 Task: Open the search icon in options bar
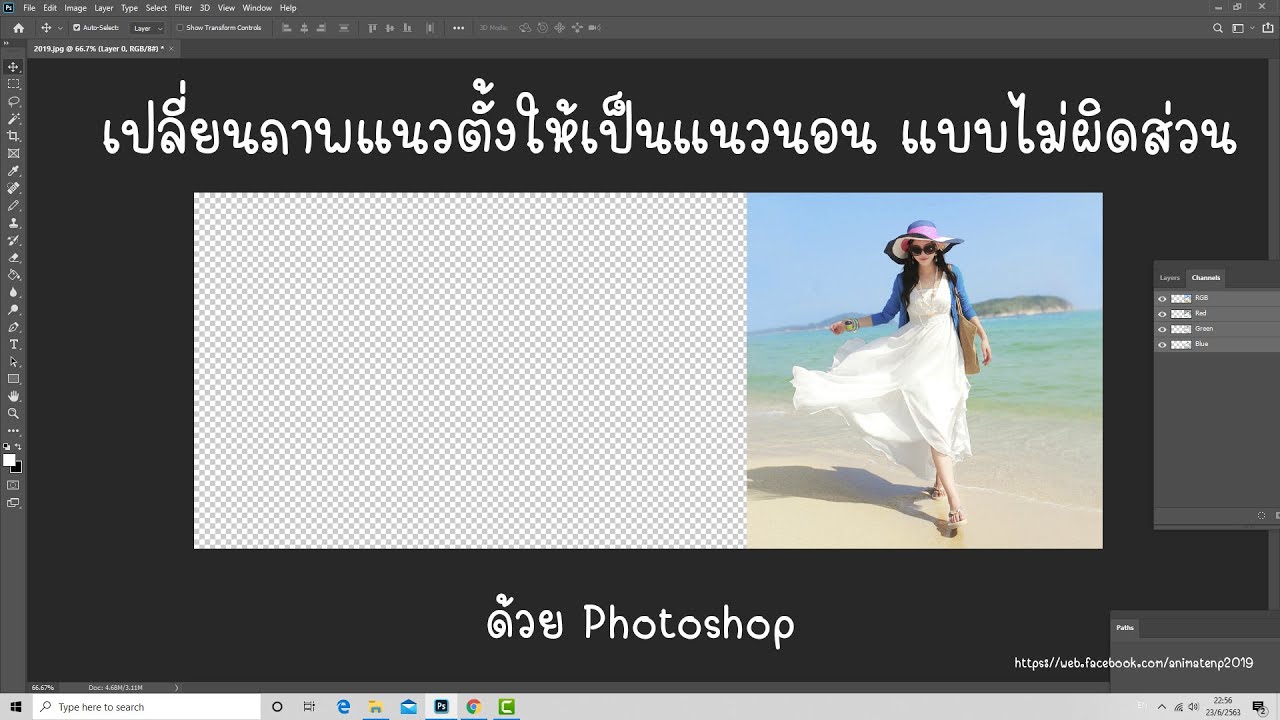1217,28
